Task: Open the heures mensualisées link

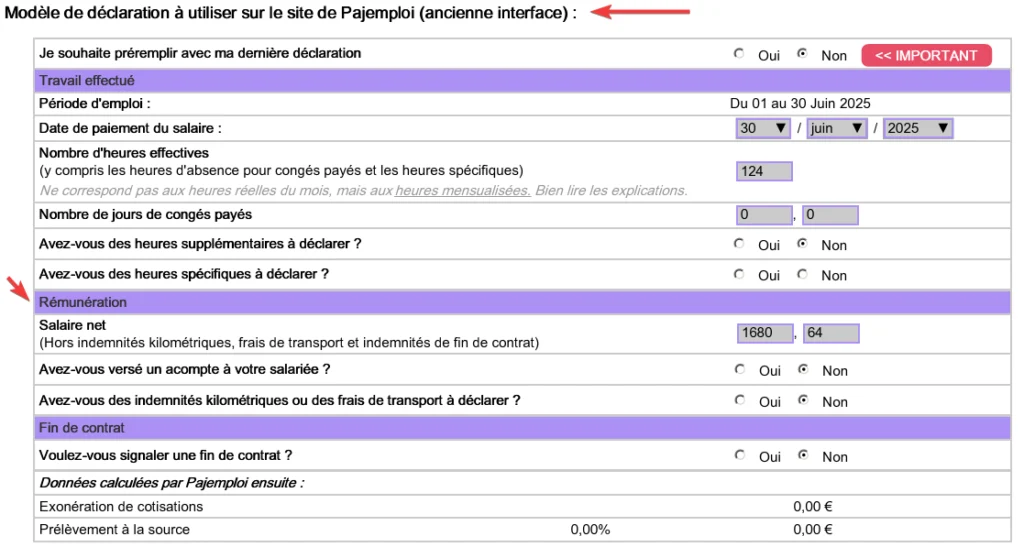Action: [x=462, y=191]
